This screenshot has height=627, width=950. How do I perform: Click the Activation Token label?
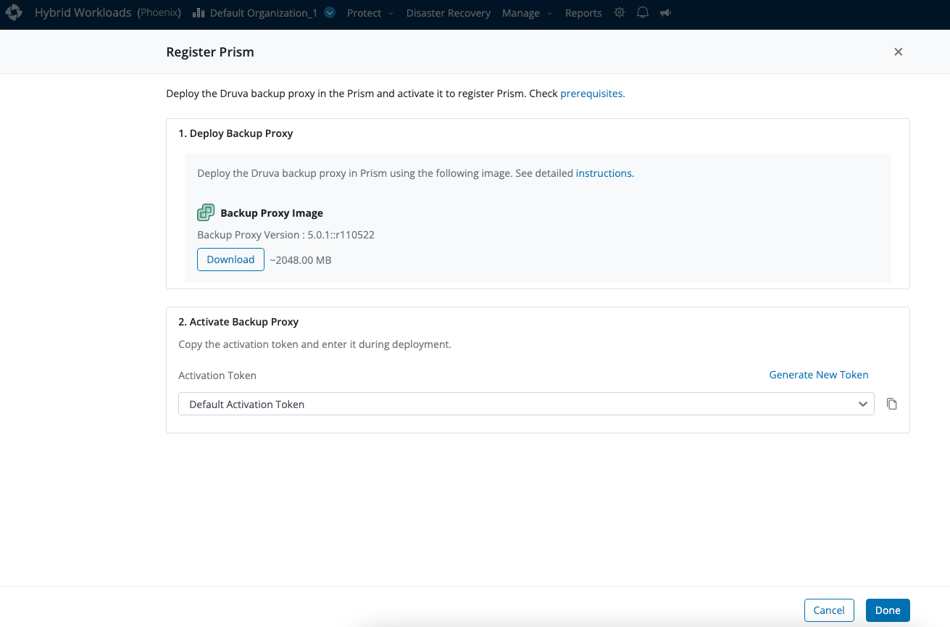point(217,376)
